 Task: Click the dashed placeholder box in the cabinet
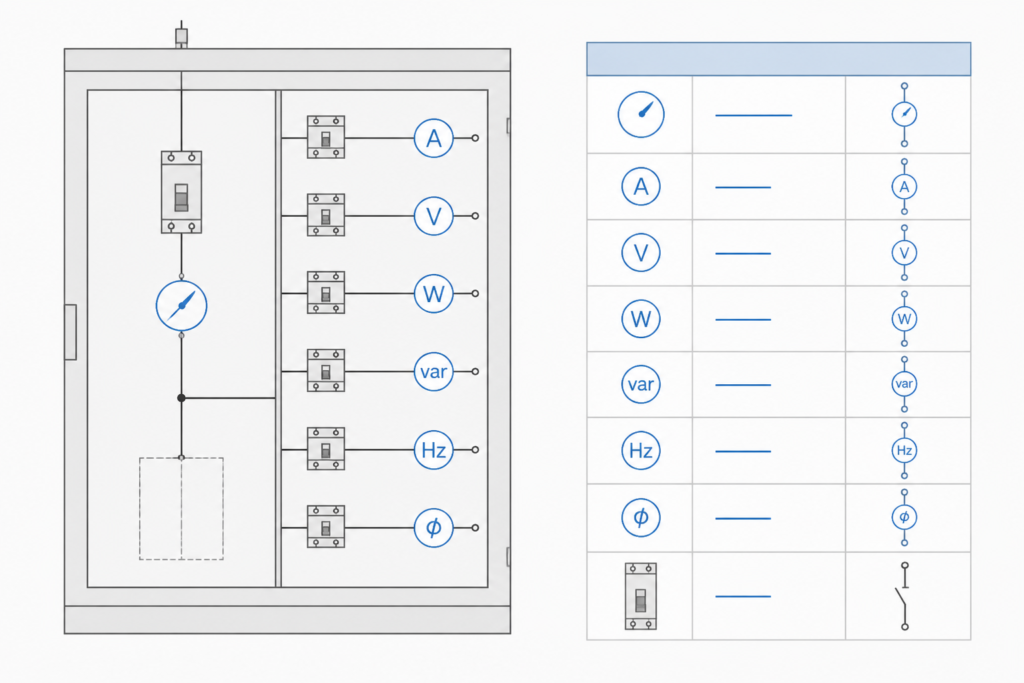182,509
